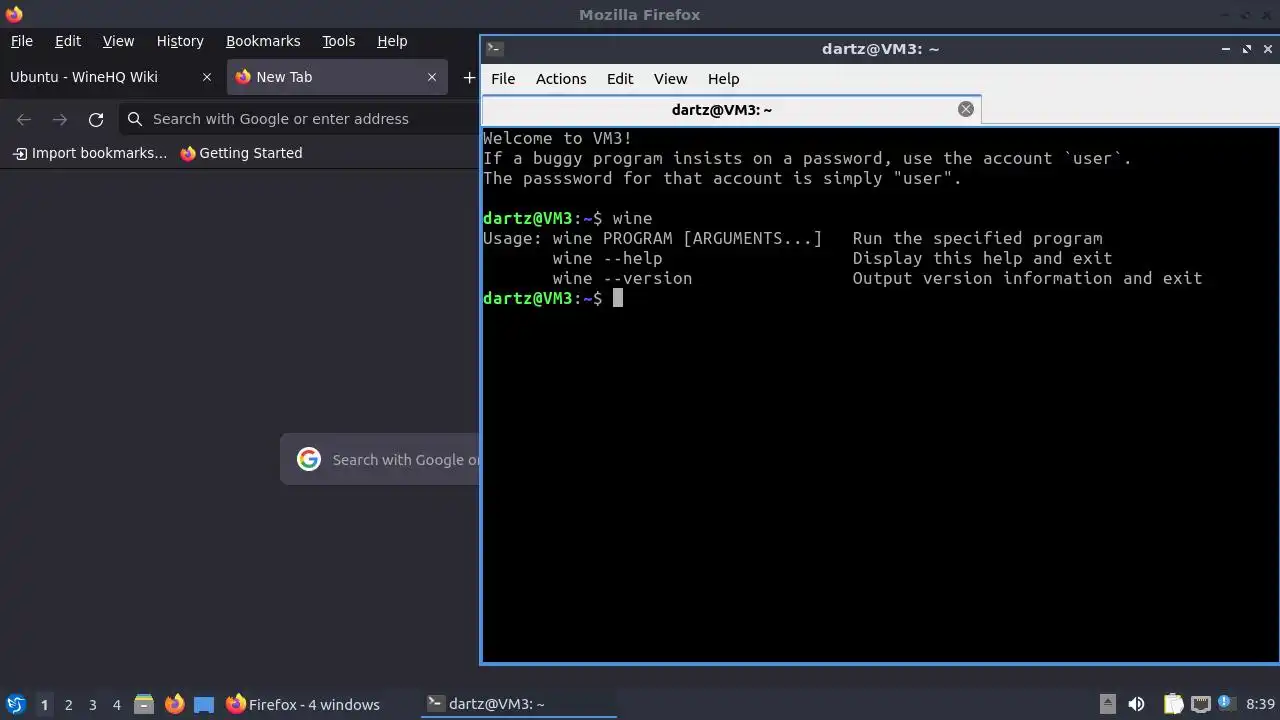Click the Firefox logo in title bar

(14, 14)
